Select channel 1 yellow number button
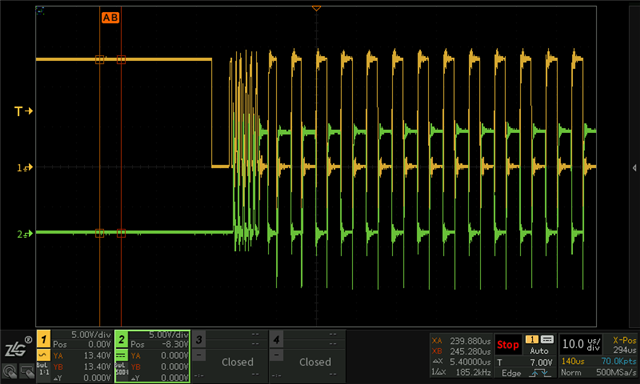 (44, 339)
